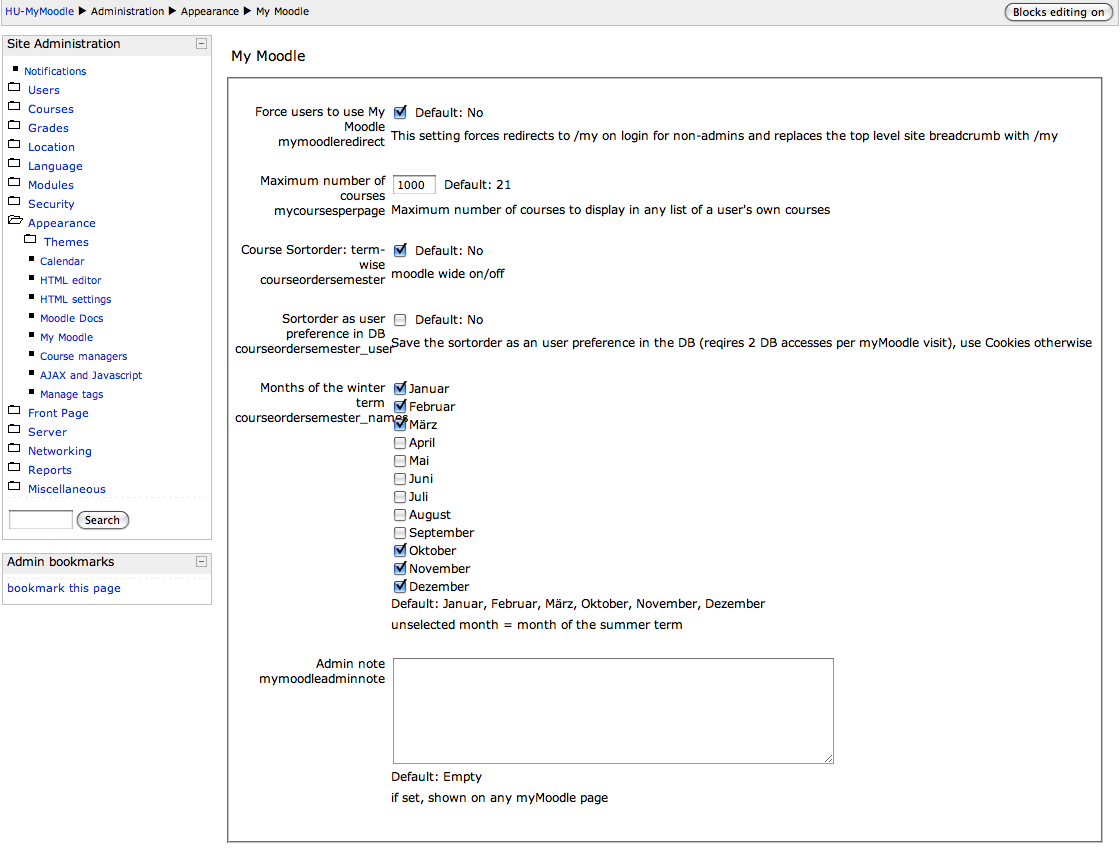
Task: Click the Miscellaneous folder icon
Action: coord(14,487)
